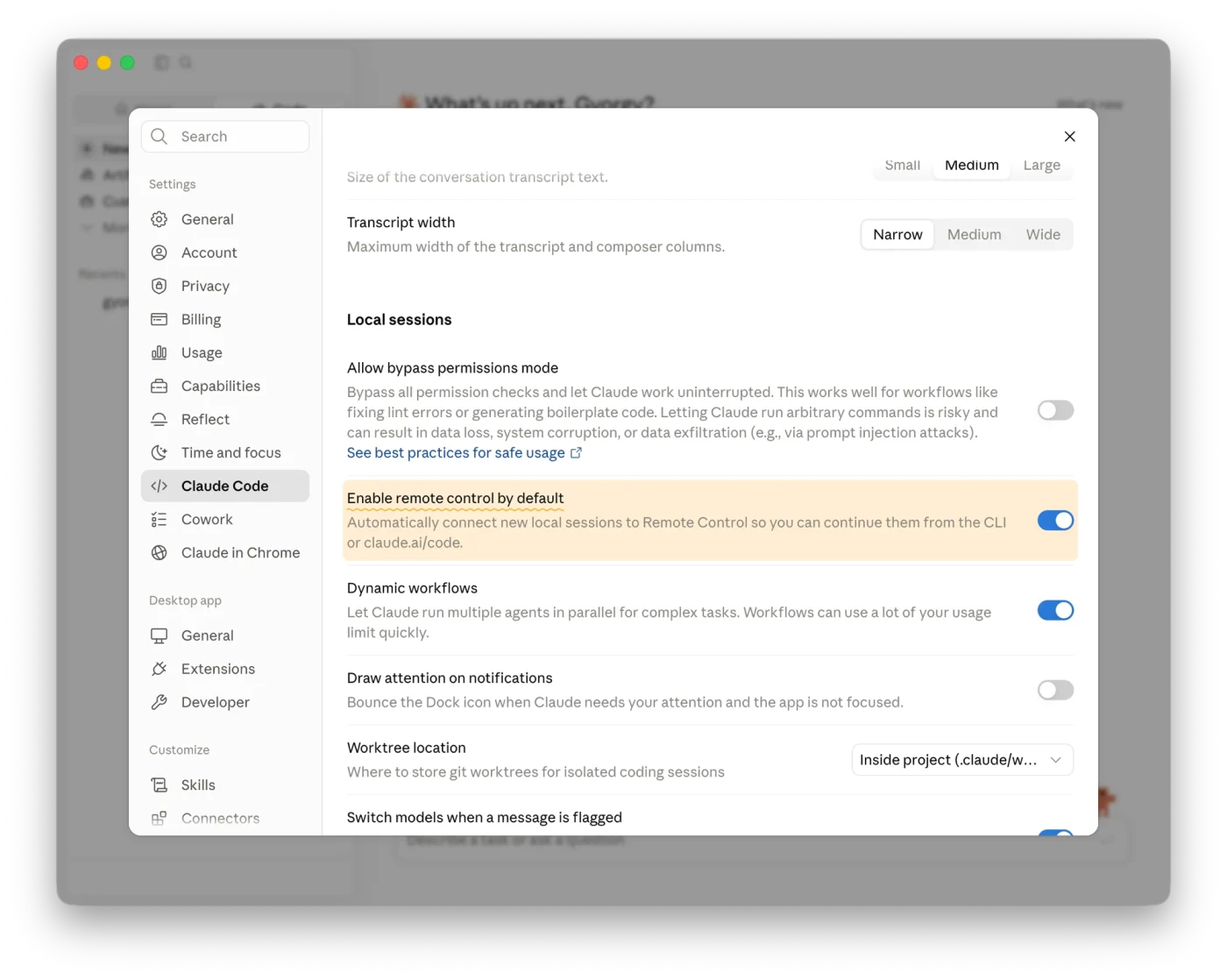Open the Usage settings page
This screenshot has width=1227, height=980.
click(x=225, y=352)
